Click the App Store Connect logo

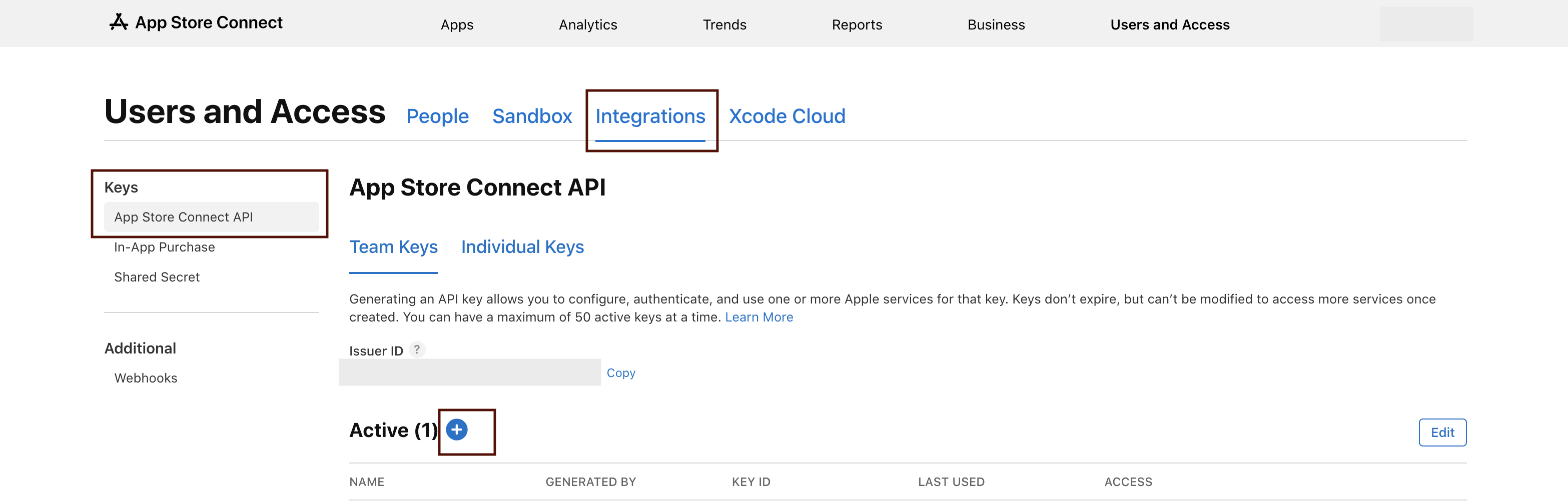(196, 22)
